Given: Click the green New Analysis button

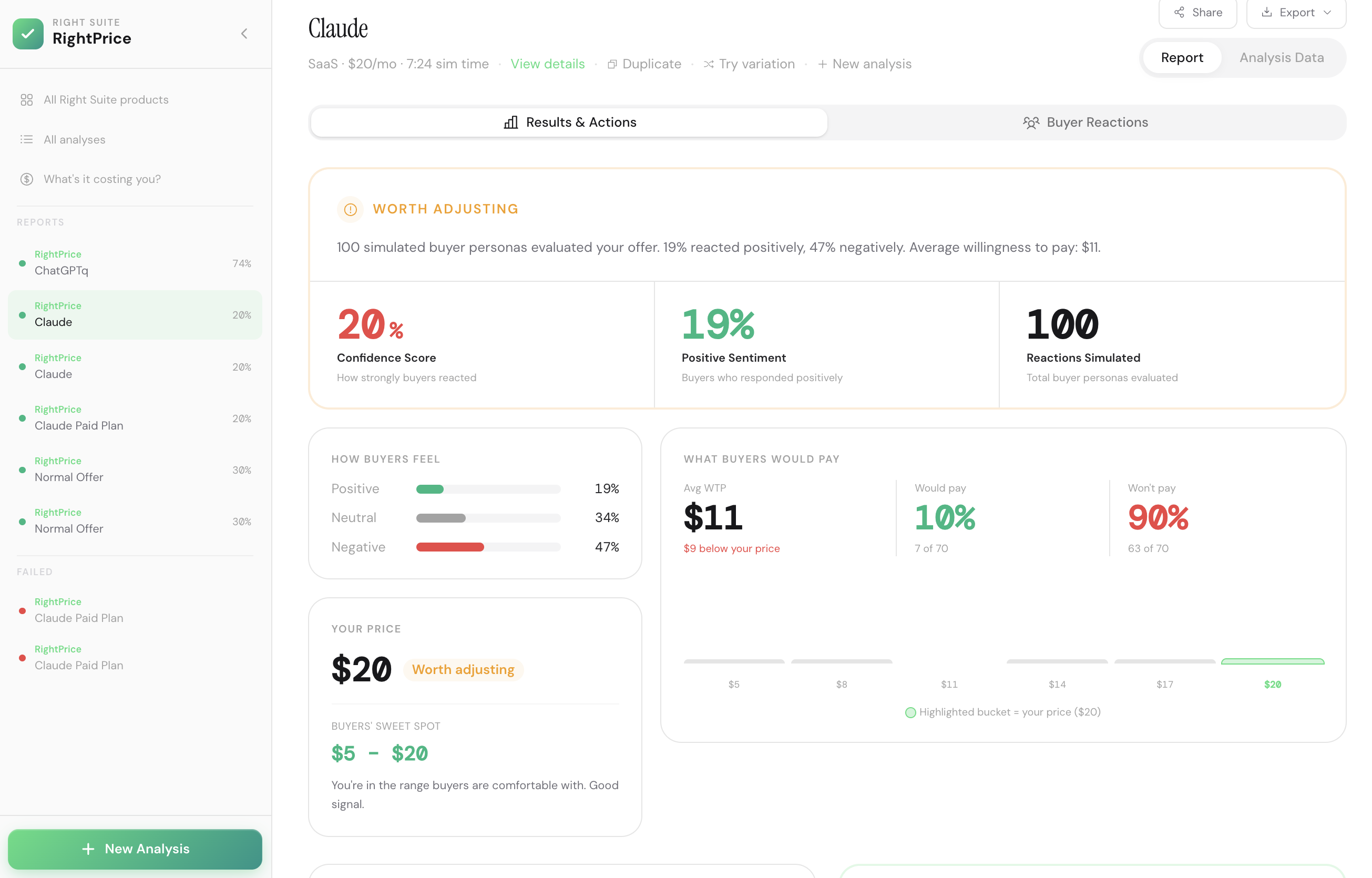Looking at the screenshot, I should pyautogui.click(x=135, y=849).
